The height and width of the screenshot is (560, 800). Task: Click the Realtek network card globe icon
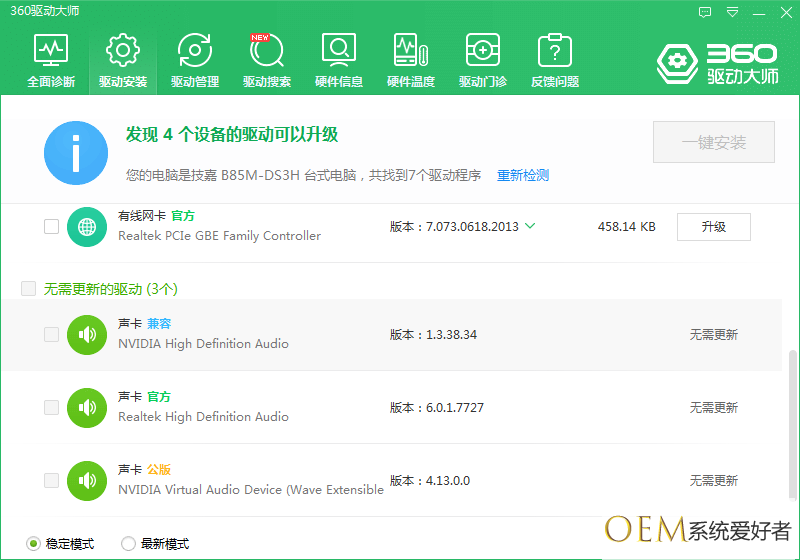(87, 227)
